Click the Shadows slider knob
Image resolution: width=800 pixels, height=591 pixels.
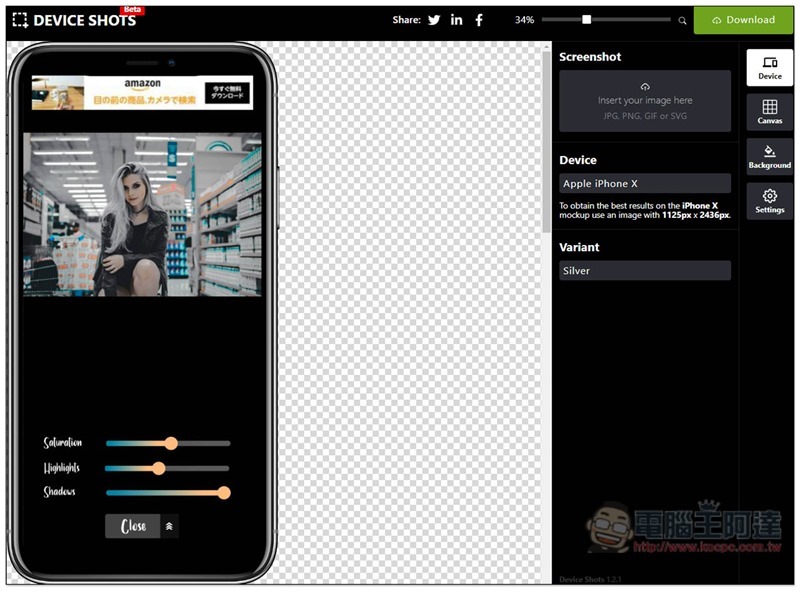[x=223, y=492]
